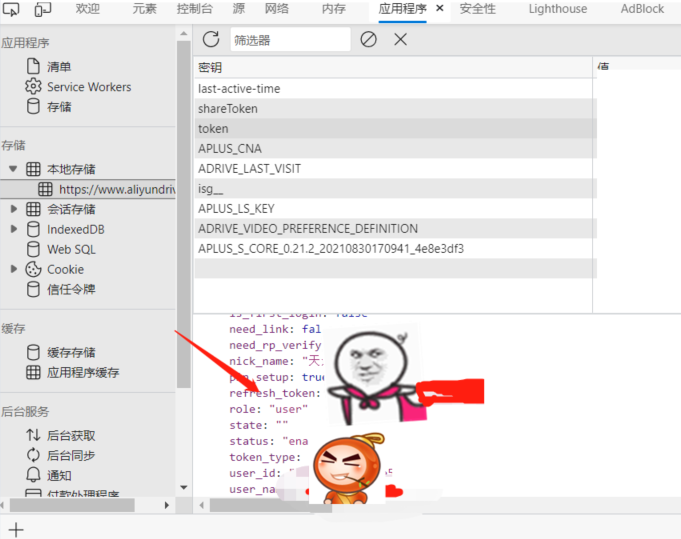Select the isg__ key row

395,188
